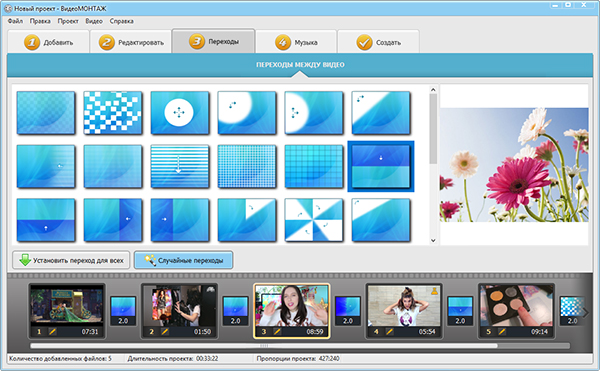Select the soft circle left-center transition
The height and width of the screenshot is (371, 600).
click(313, 113)
